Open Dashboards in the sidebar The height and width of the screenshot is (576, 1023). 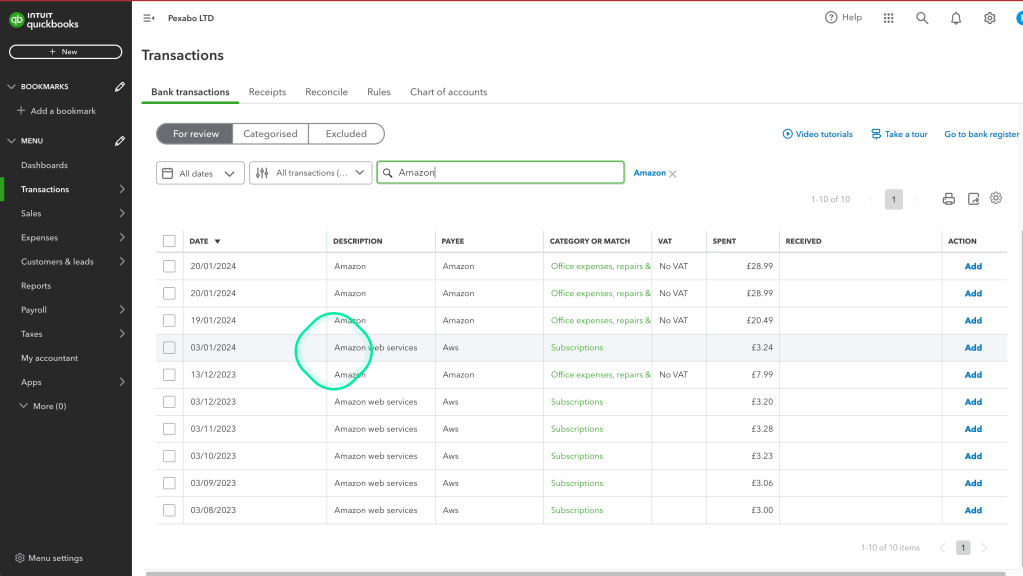point(44,165)
